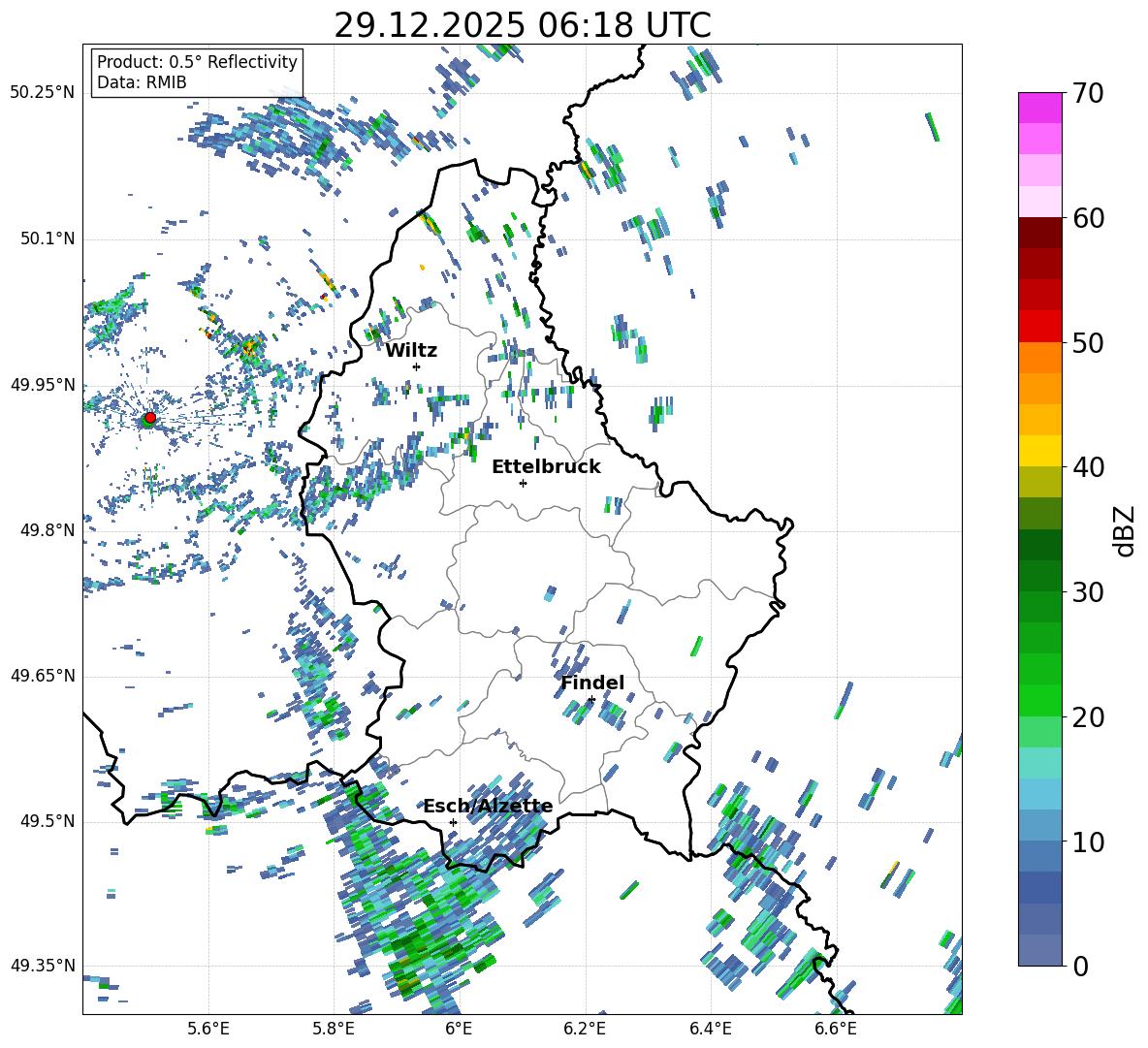Click the 50.1°N latitude label
Viewport: 1148px width, 1048px height.
(47, 238)
